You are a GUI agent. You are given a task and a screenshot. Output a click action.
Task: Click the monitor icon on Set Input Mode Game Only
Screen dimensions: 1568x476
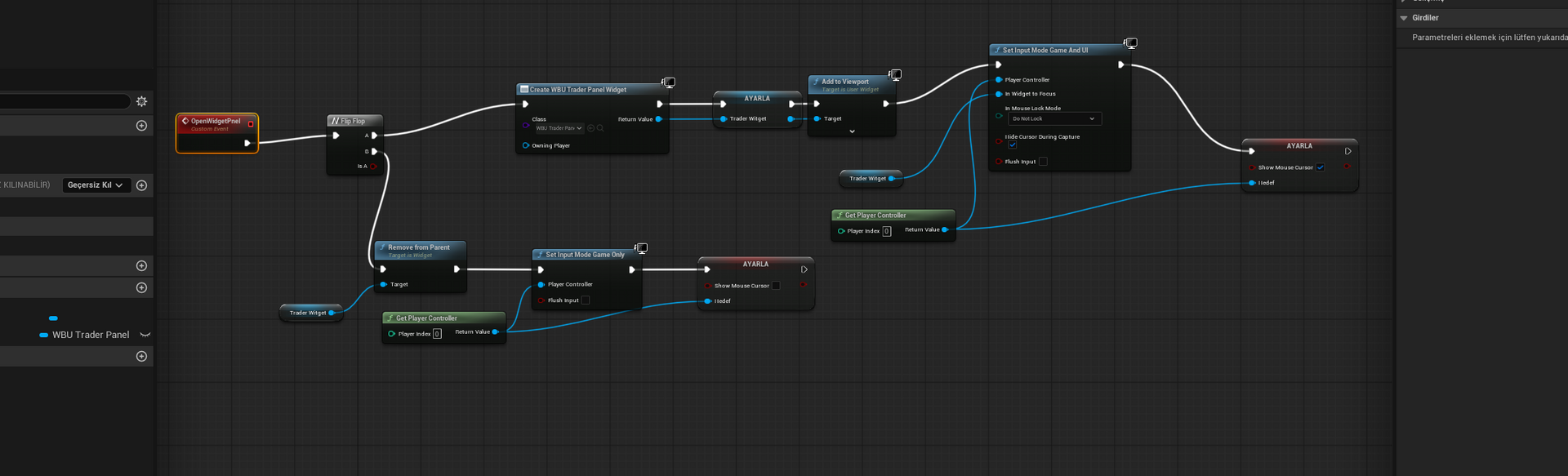click(641, 248)
